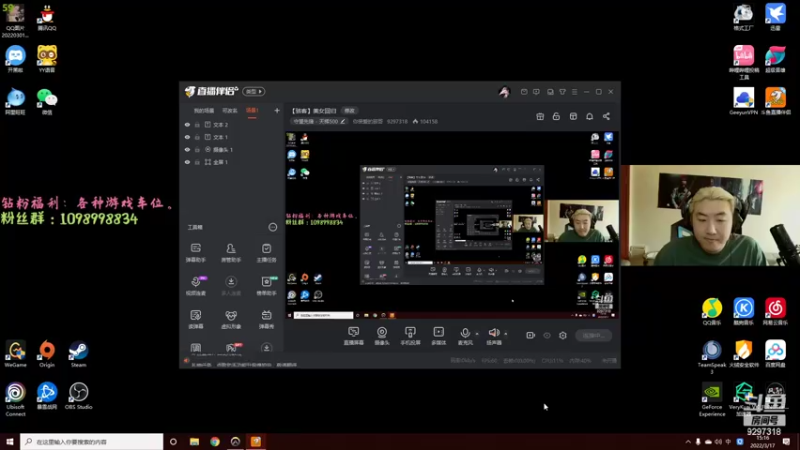Lock the 全屏 1 layer
800x450 pixels.
tap(197, 162)
